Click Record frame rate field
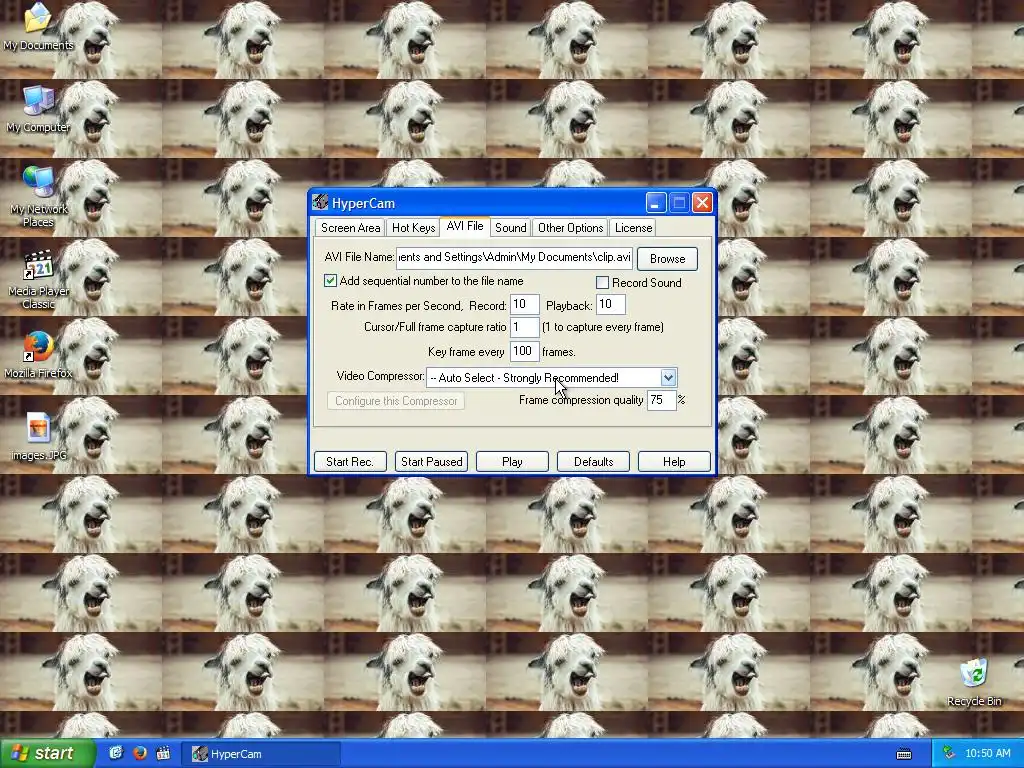 tap(524, 304)
